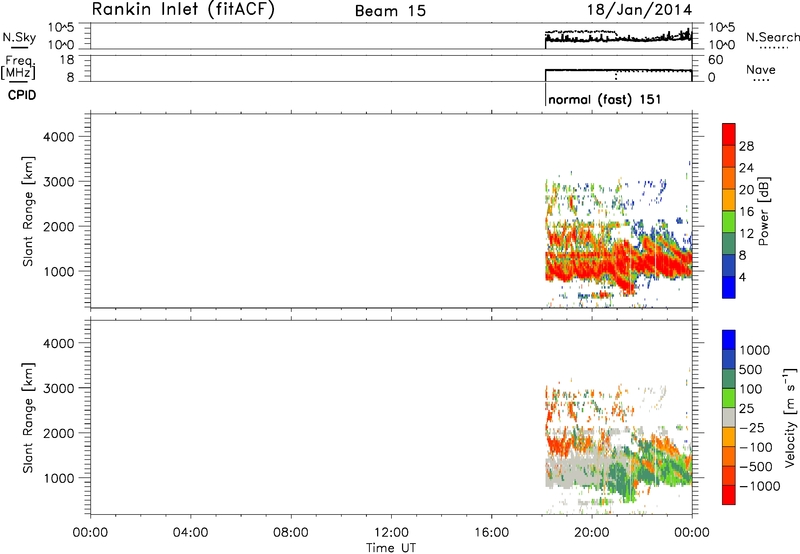Click the blue top segment of the velocity colorbar
The width and height of the screenshot is (800, 554).
(729, 340)
